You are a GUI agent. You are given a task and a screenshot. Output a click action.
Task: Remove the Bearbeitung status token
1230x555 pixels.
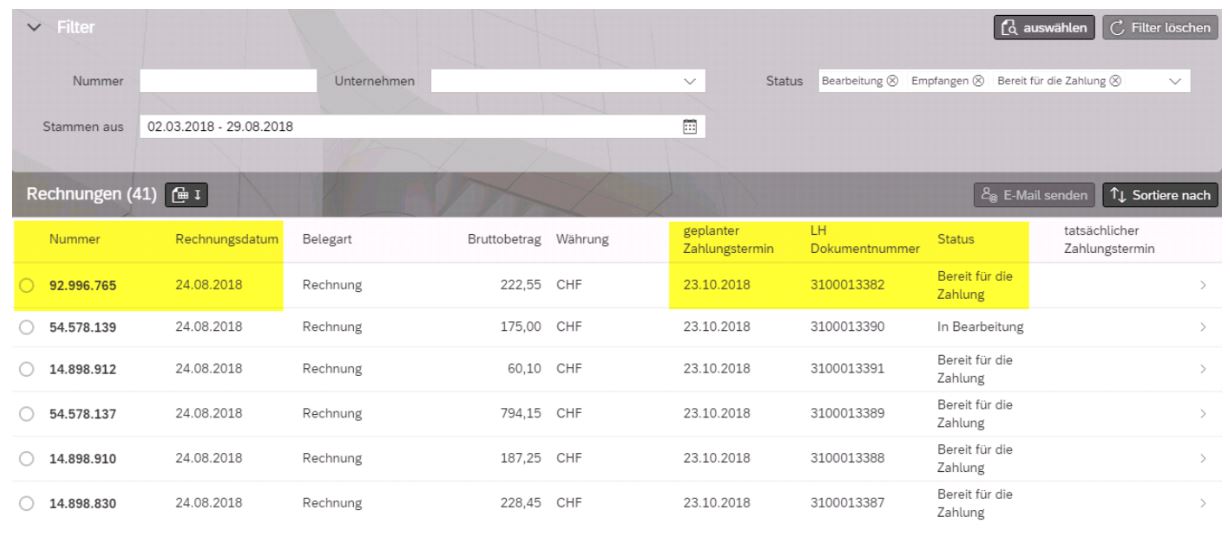892,80
